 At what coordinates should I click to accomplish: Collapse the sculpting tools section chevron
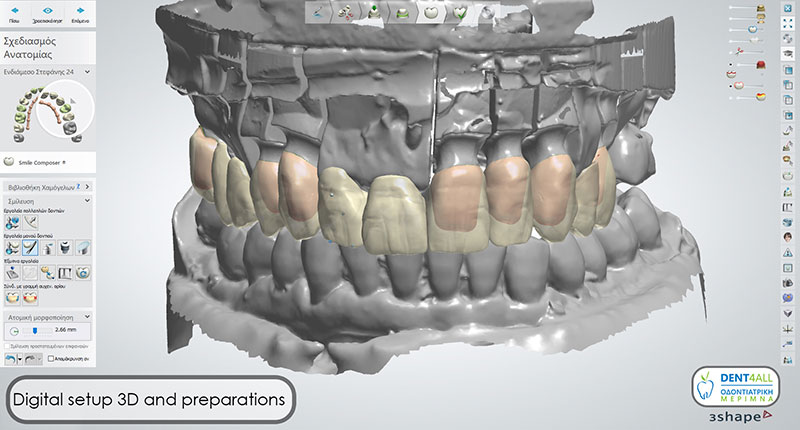tap(87, 201)
